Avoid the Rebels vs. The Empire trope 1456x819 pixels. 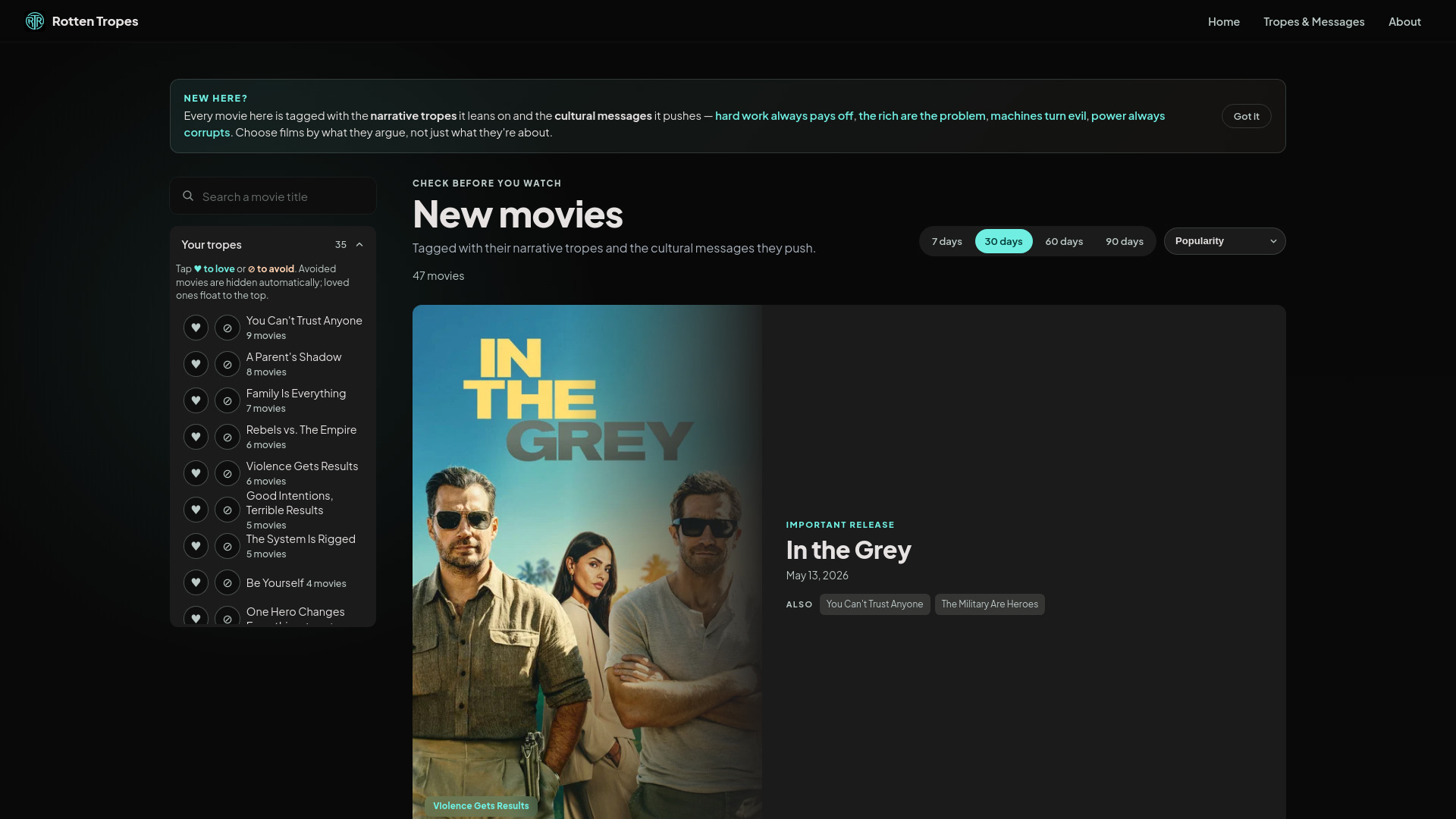tap(227, 437)
